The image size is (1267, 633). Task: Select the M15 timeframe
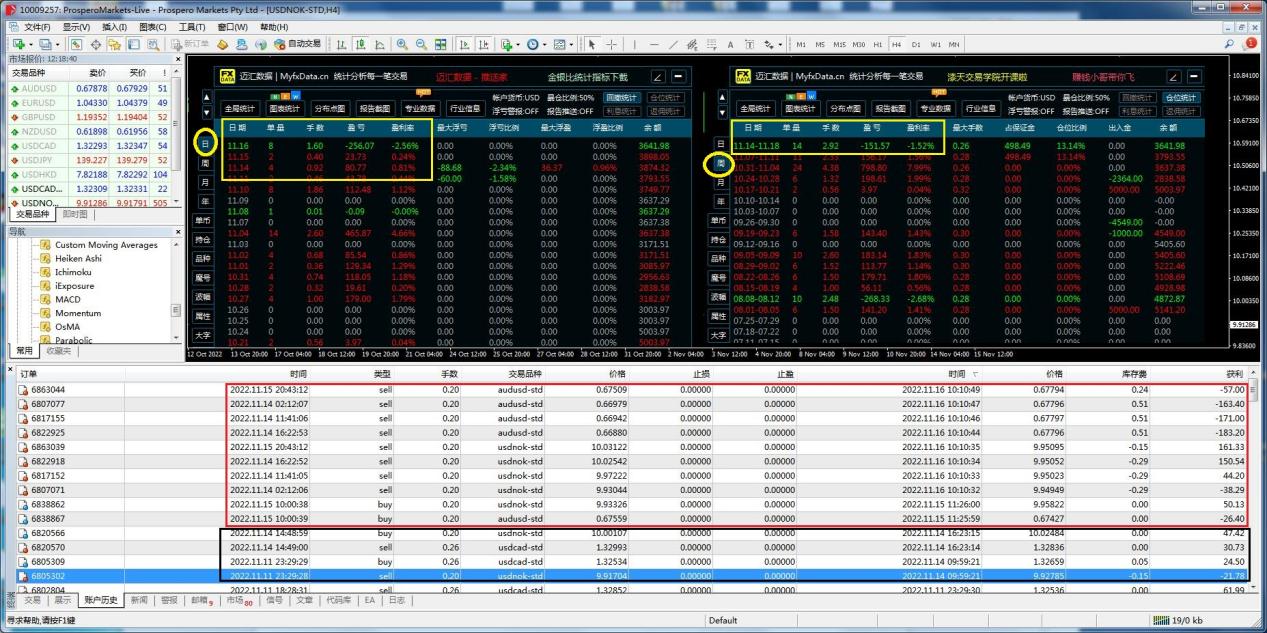click(840, 44)
